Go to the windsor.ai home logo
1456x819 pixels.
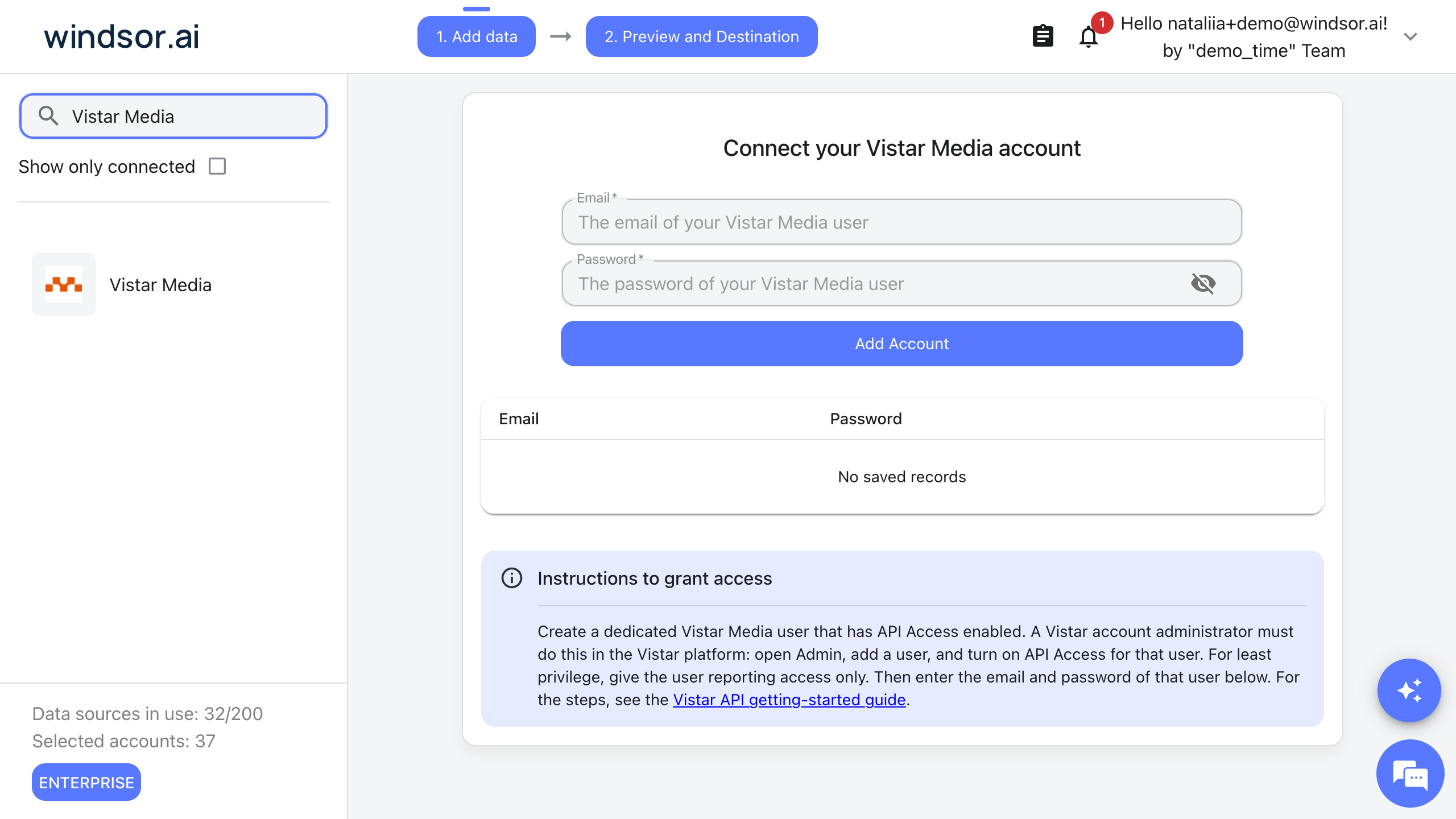pyautogui.click(x=122, y=36)
